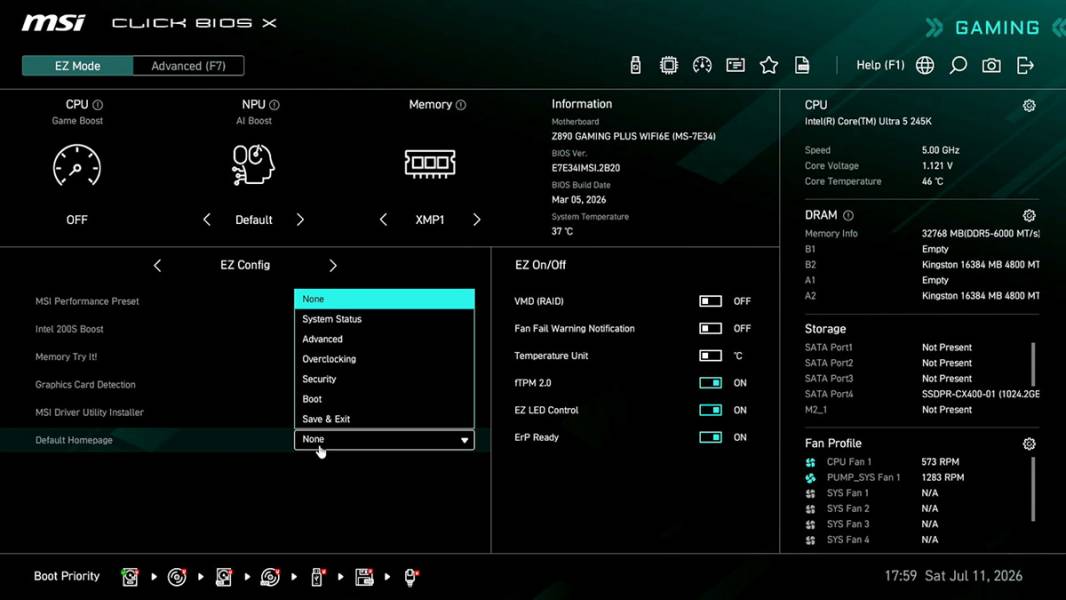1066x600 pixels.
Task: Choose Save & Exit from dropdown list
Action: [384, 419]
